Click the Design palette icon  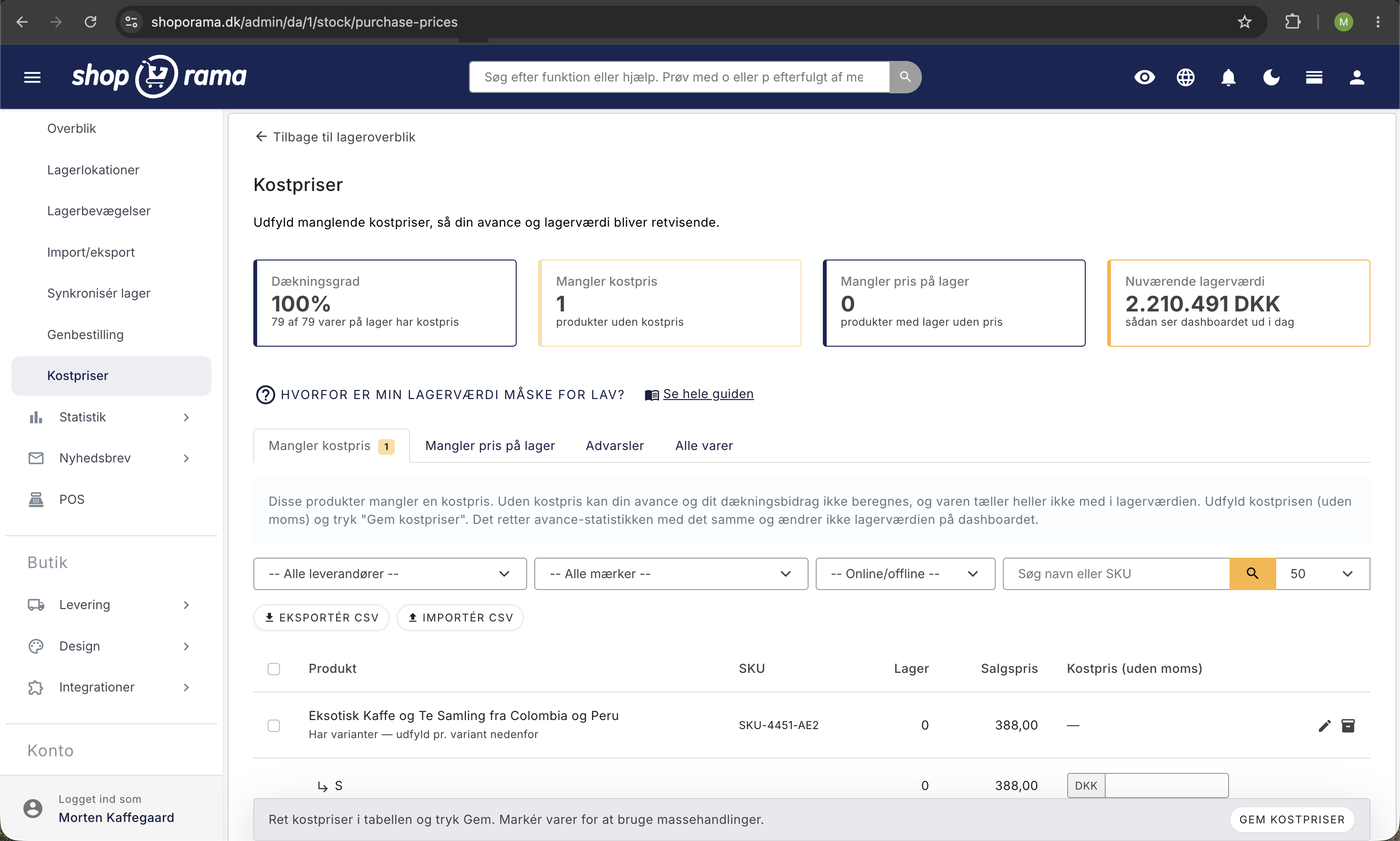[x=36, y=646]
